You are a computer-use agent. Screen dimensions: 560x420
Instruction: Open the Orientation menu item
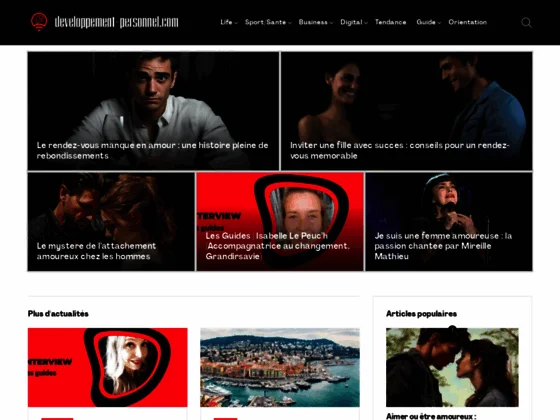(468, 22)
